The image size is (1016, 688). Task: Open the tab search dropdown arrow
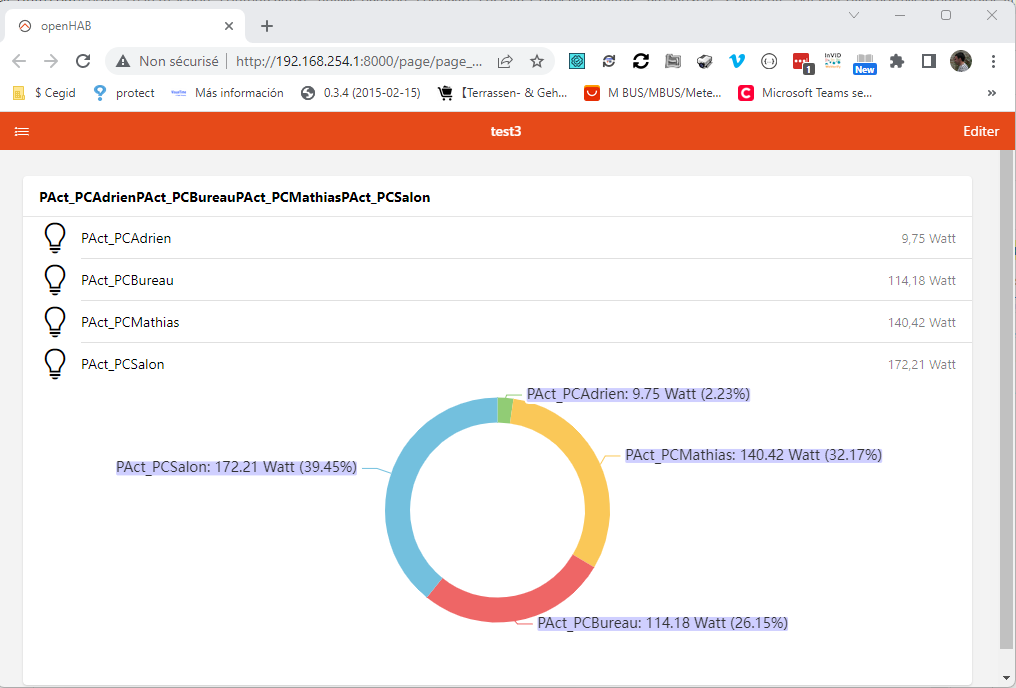853,15
